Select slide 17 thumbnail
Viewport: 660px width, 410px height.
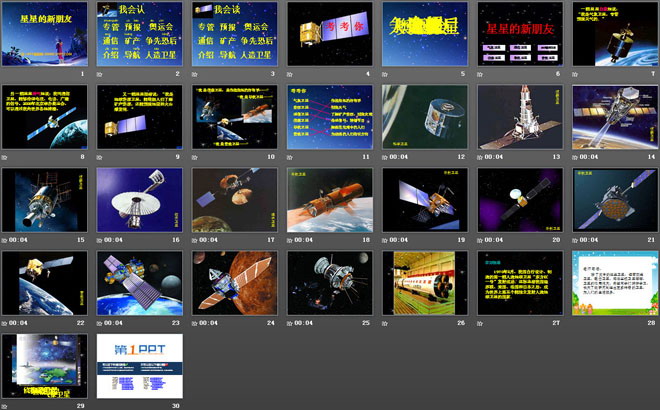235,200
